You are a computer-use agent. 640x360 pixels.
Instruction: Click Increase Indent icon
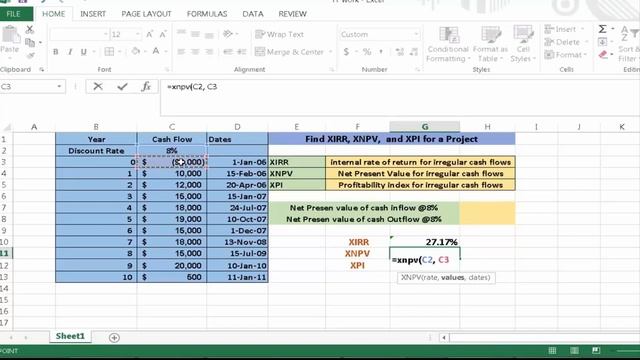click(x=242, y=52)
